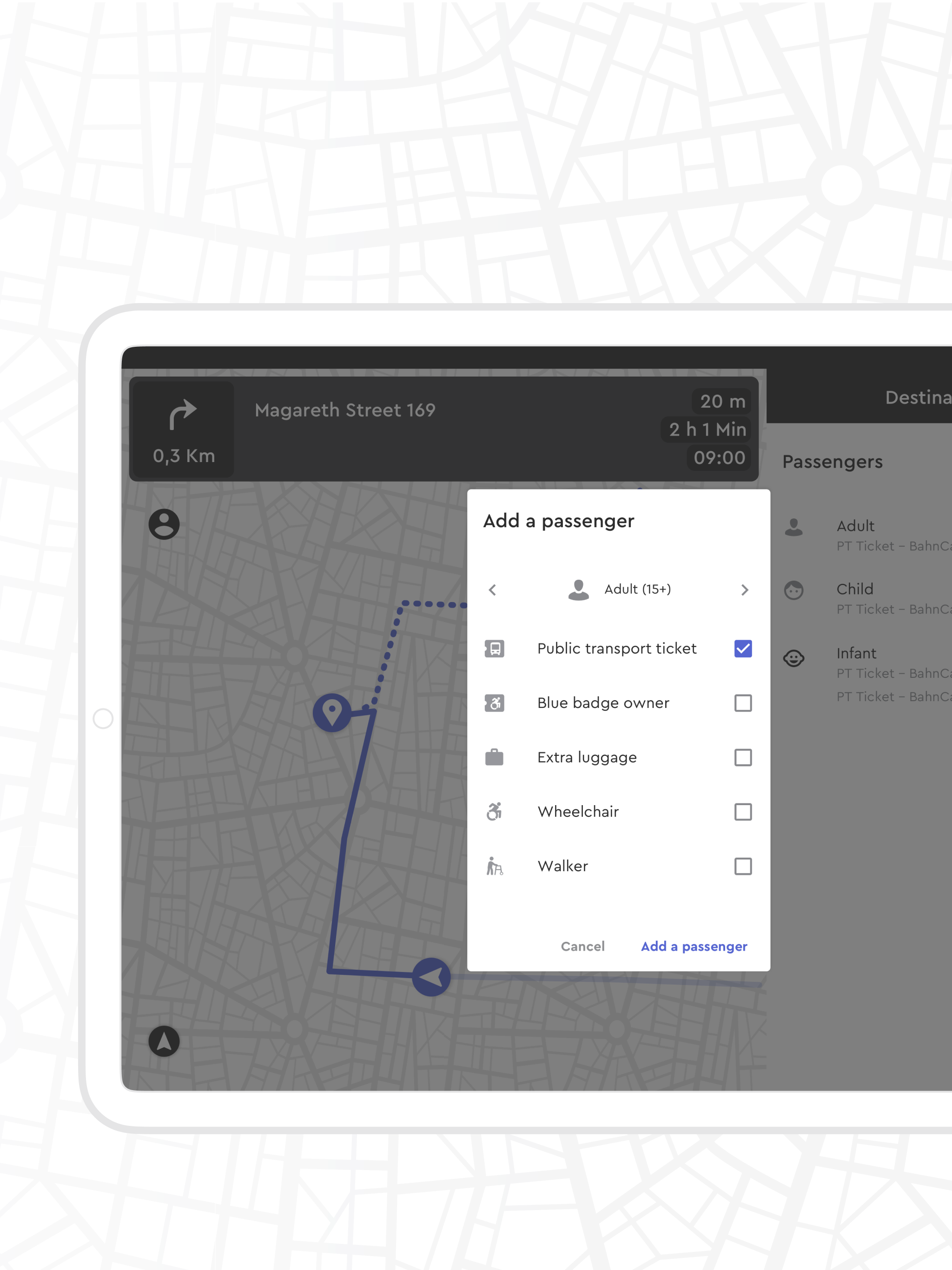Click the Add a passenger dialog title
952x1270 pixels.
tap(558, 521)
